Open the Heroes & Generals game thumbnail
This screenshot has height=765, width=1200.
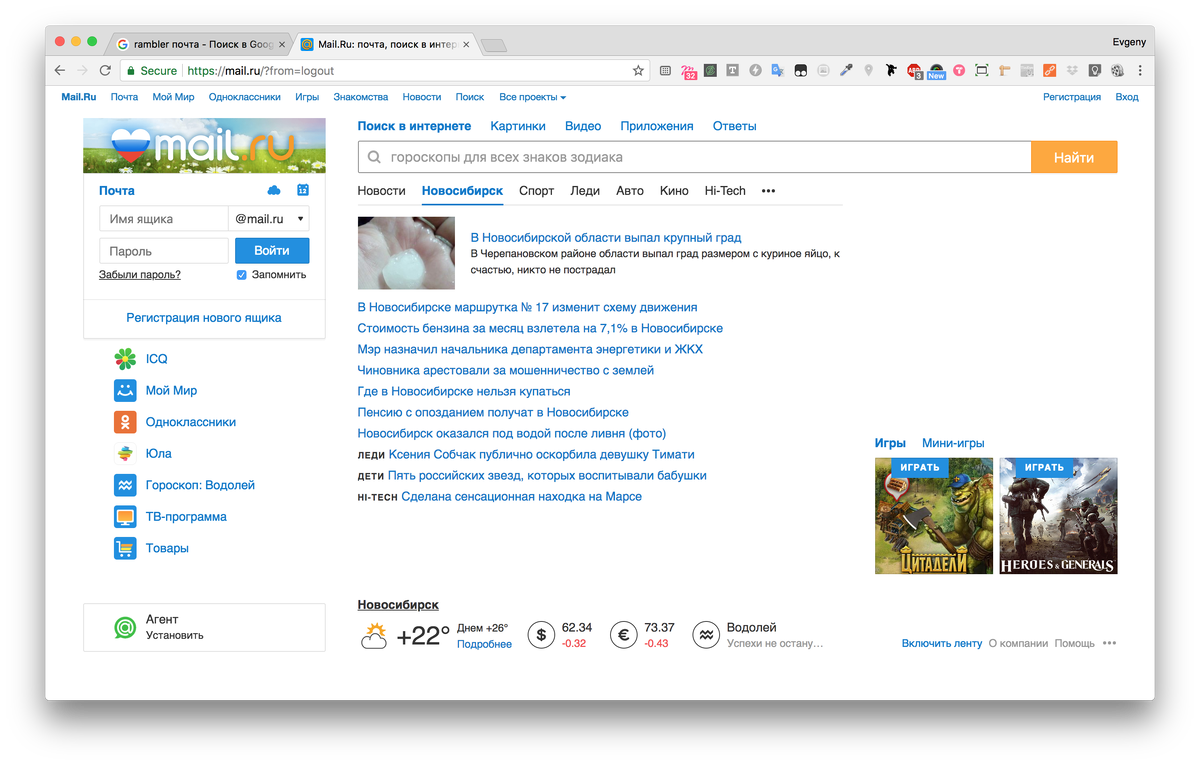[x=1058, y=516]
